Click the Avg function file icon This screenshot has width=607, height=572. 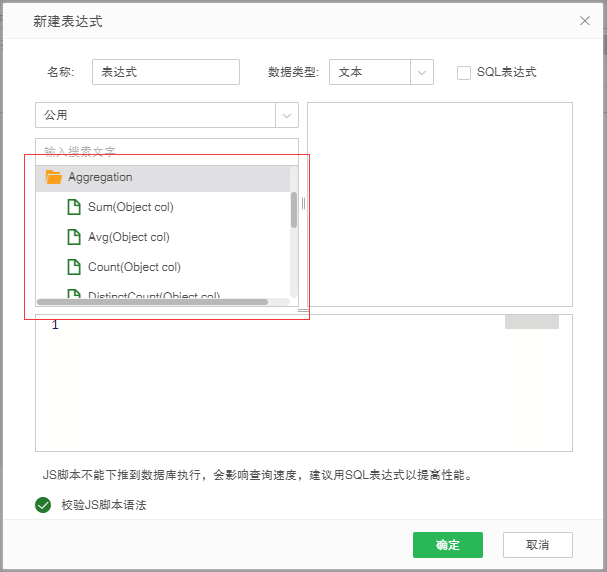pyautogui.click(x=74, y=237)
